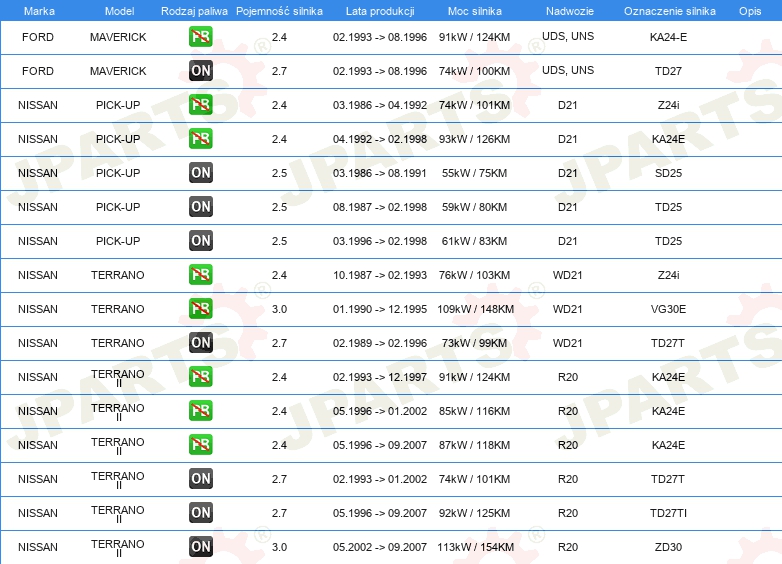Click the petrol icon in the VG30E Terrano row
Image resolution: width=782 pixels, height=564 pixels.
pyautogui.click(x=201, y=309)
